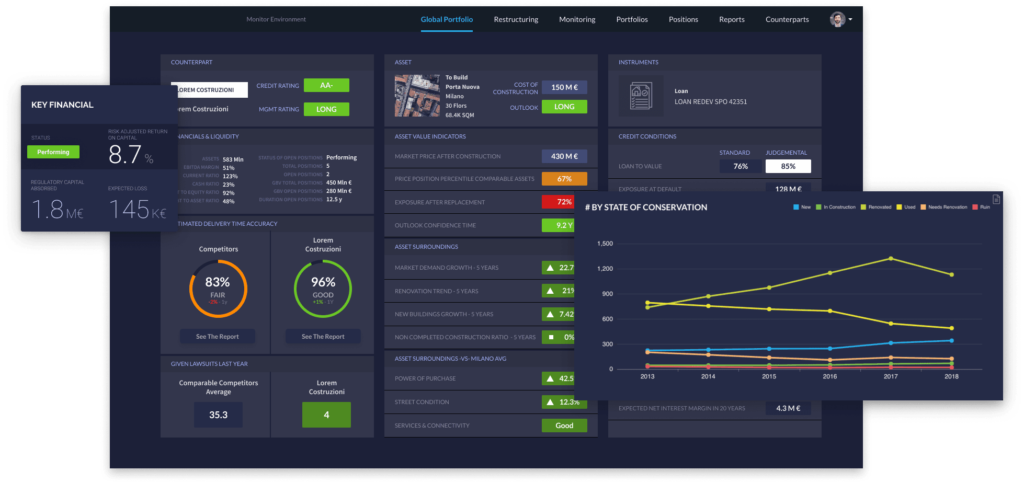Screen dimensions: 1024x483
Task: Select the Judgemental 85% loan to value field
Action: (788, 166)
